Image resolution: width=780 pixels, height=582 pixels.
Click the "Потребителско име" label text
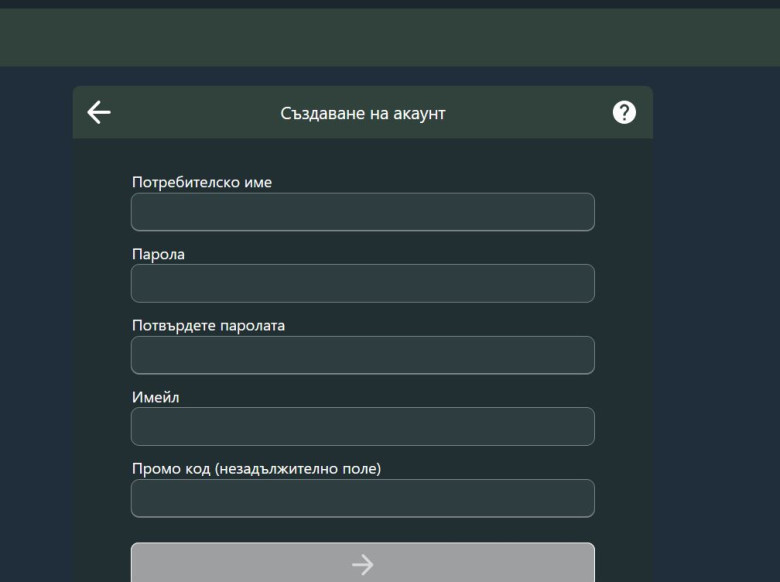tap(202, 182)
